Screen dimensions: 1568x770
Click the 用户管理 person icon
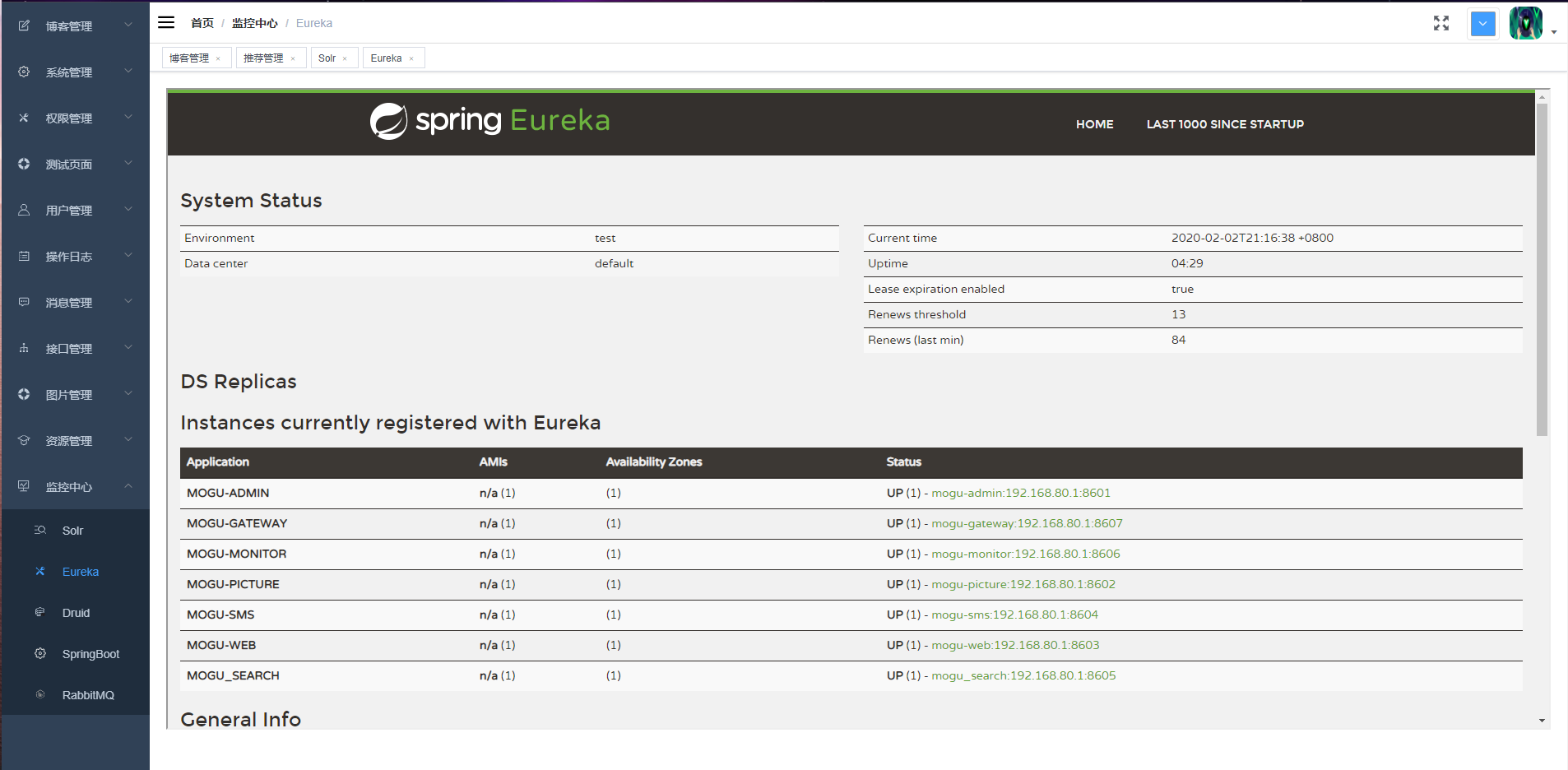point(24,210)
